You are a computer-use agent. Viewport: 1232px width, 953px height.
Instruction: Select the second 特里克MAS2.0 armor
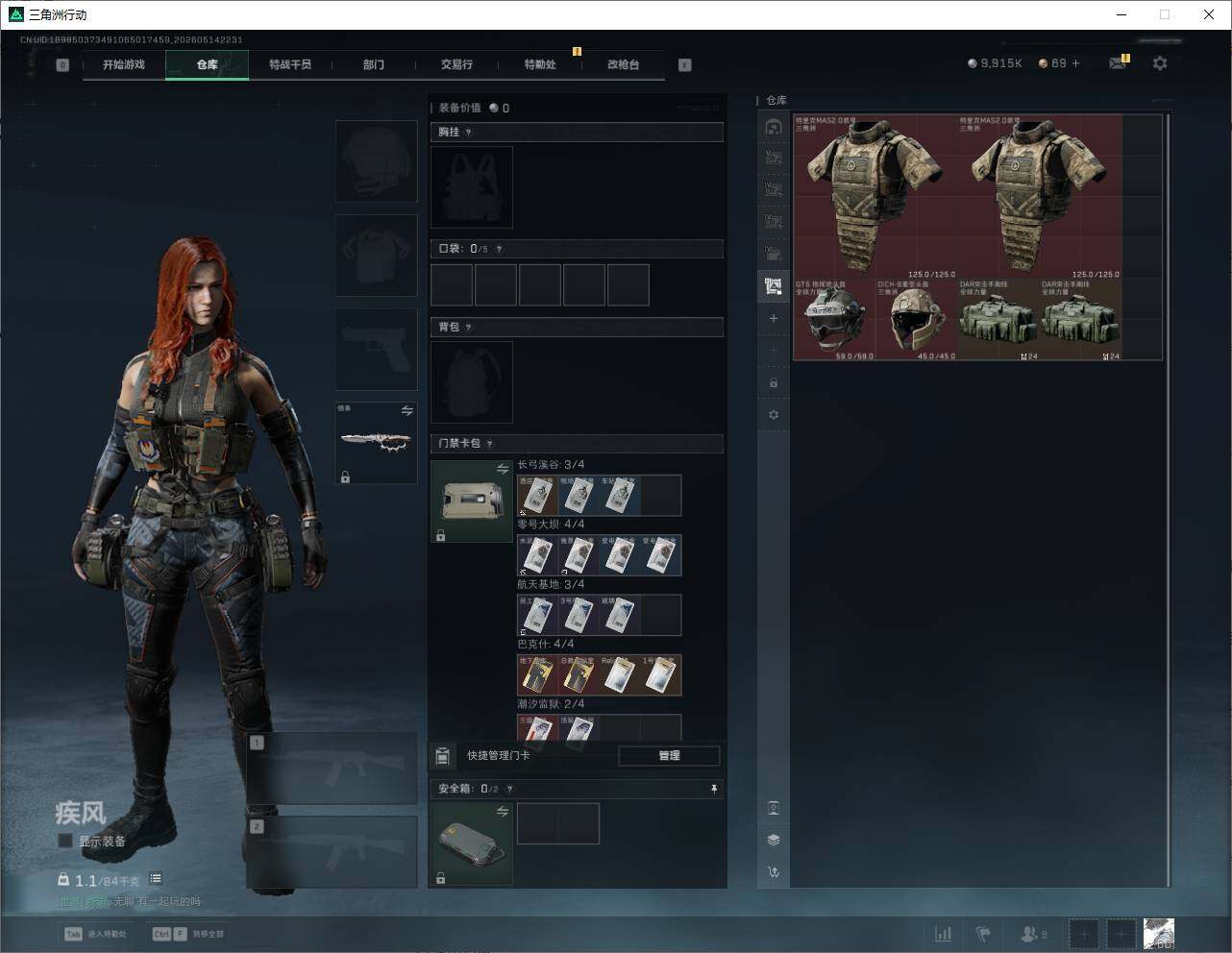pyautogui.click(x=1040, y=197)
